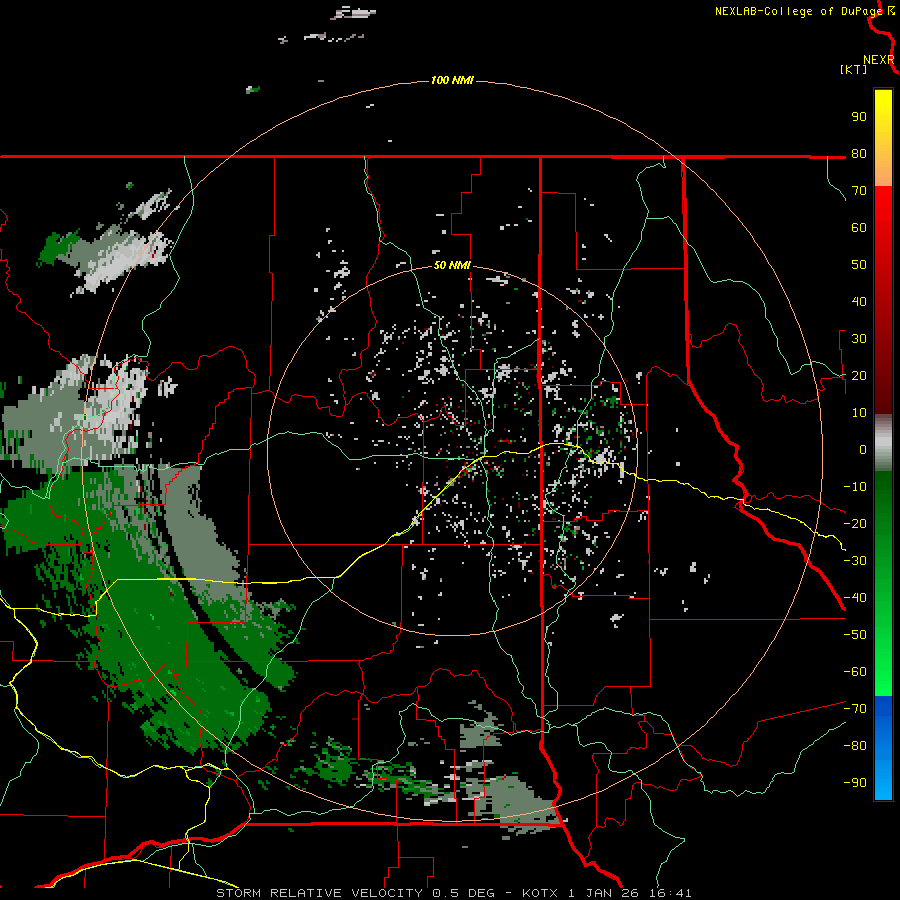This screenshot has height=900, width=900.
Task: Click the 50 knot label on scale
Action: click(x=859, y=265)
